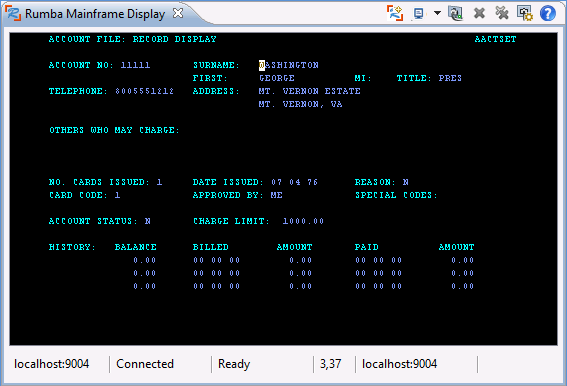Click the SPECIAL CODES label
The height and width of the screenshot is (386, 567).
pyautogui.click(x=396, y=195)
